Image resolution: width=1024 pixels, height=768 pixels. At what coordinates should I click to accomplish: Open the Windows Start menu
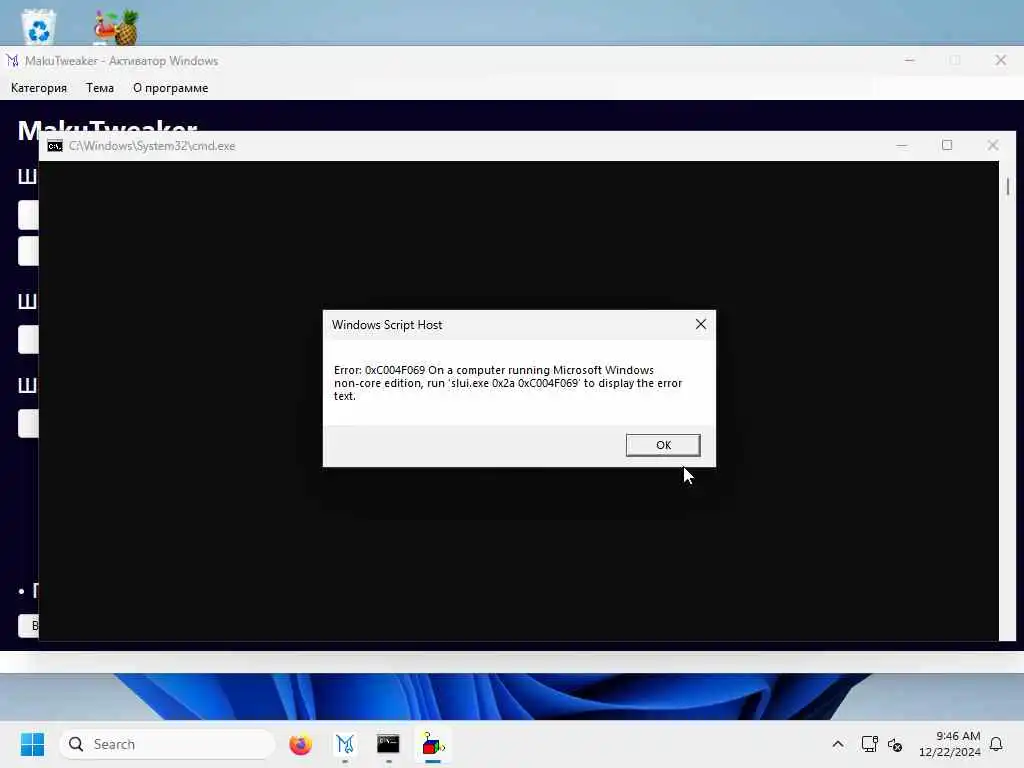pyautogui.click(x=32, y=744)
